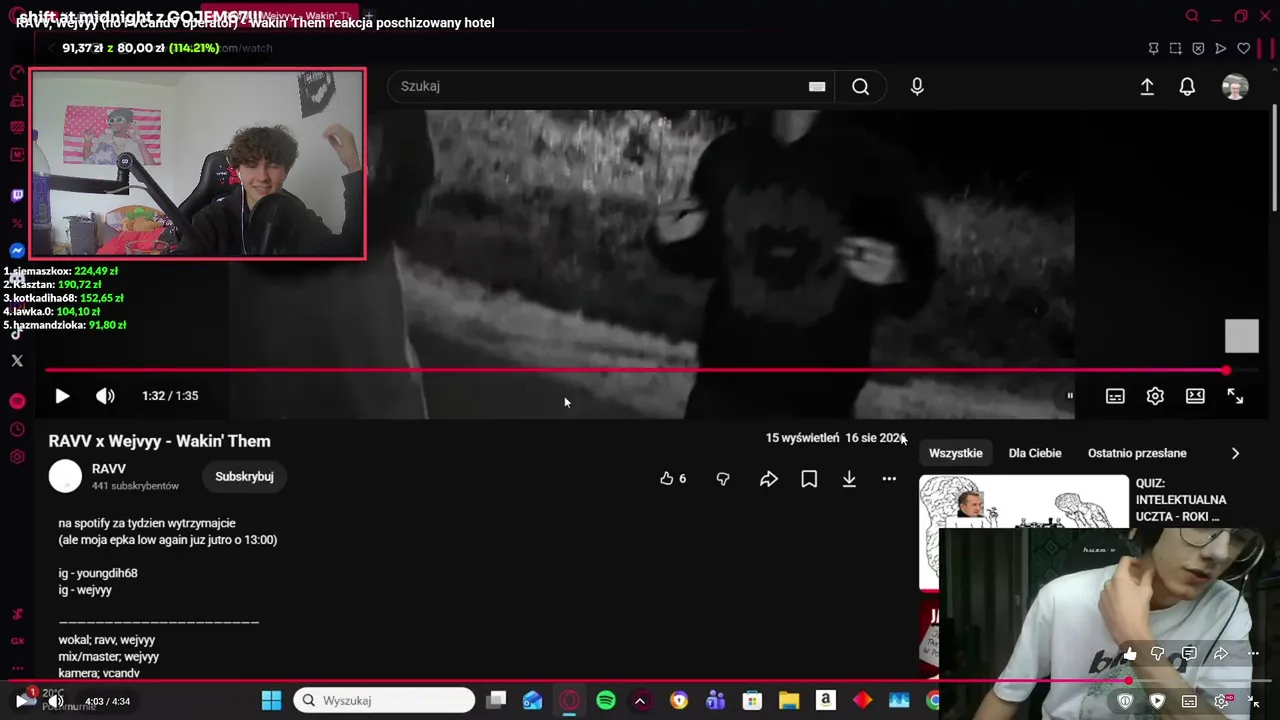The height and width of the screenshot is (720, 1280).
Task: Open the 'QUIZ: INTELEKTUALNA UCZTA' video title
Action: (1181, 500)
